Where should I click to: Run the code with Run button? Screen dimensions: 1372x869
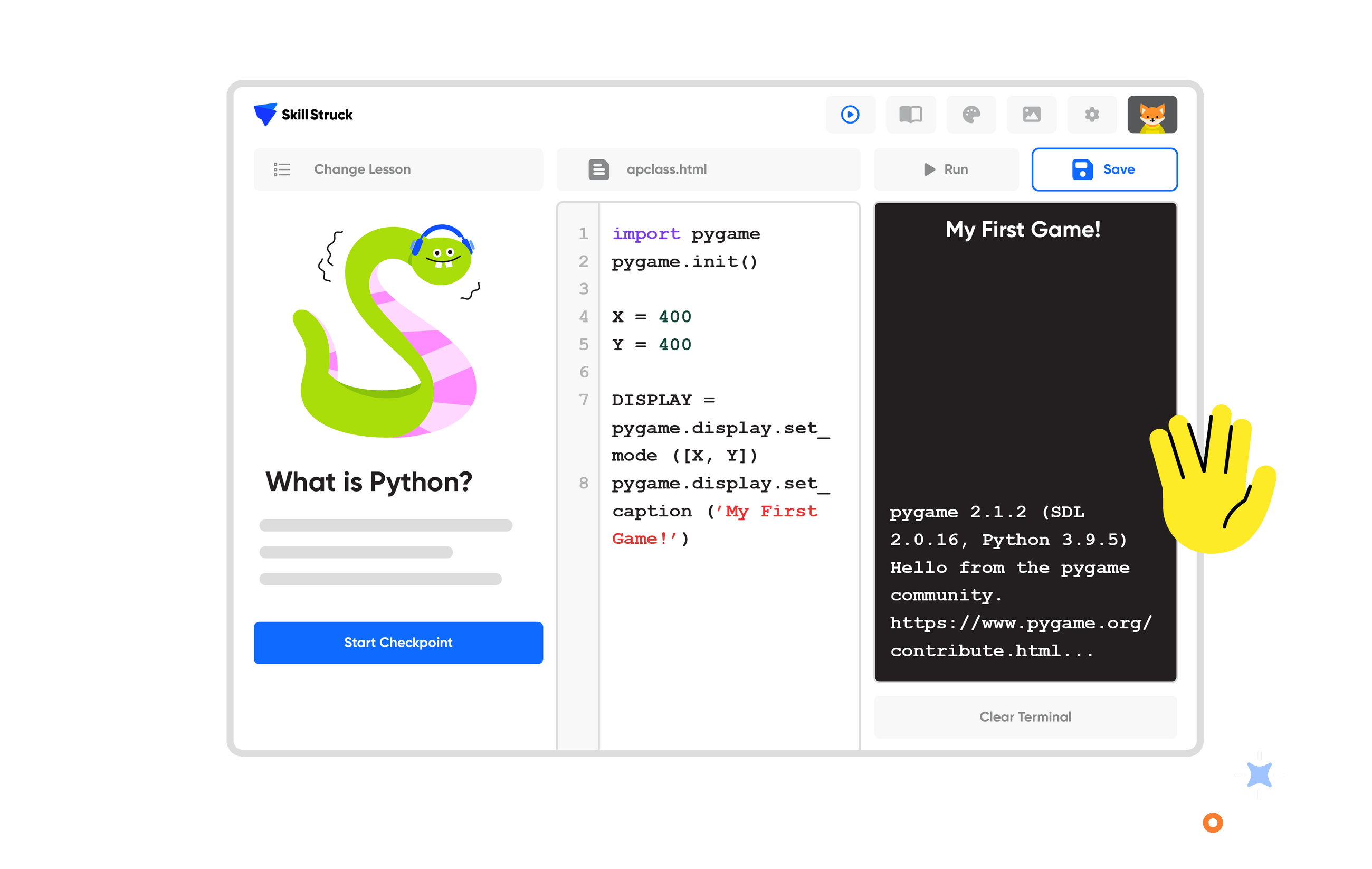(945, 169)
